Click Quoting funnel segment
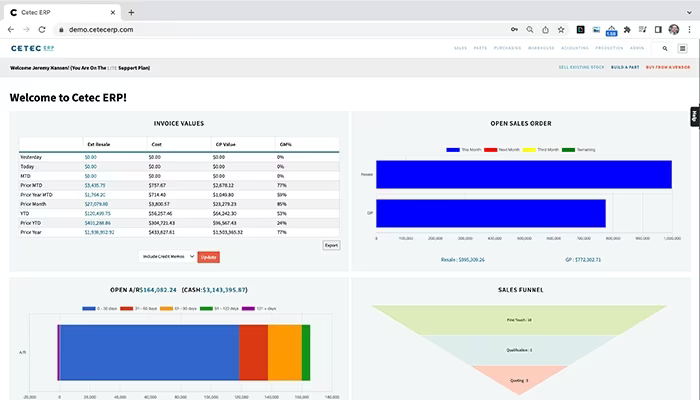Image resolution: width=700 pixels, height=400 pixels. click(519, 380)
